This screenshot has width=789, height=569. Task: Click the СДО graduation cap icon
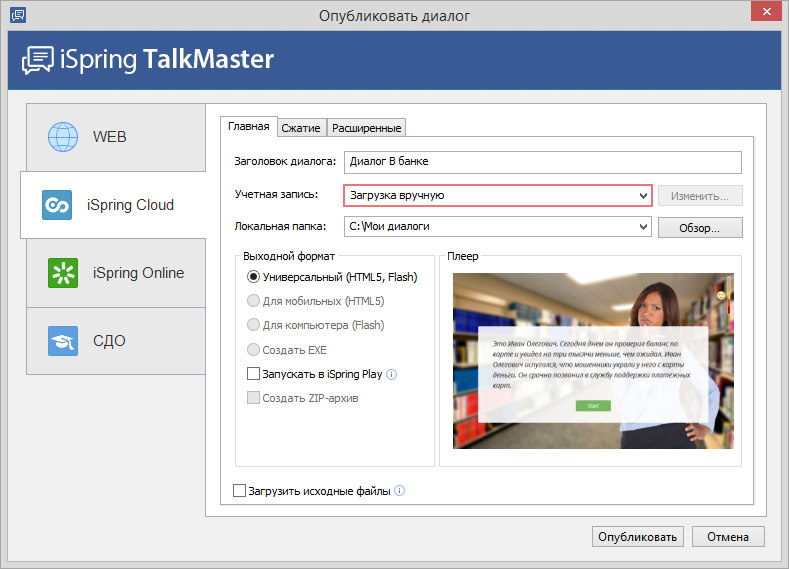63,341
